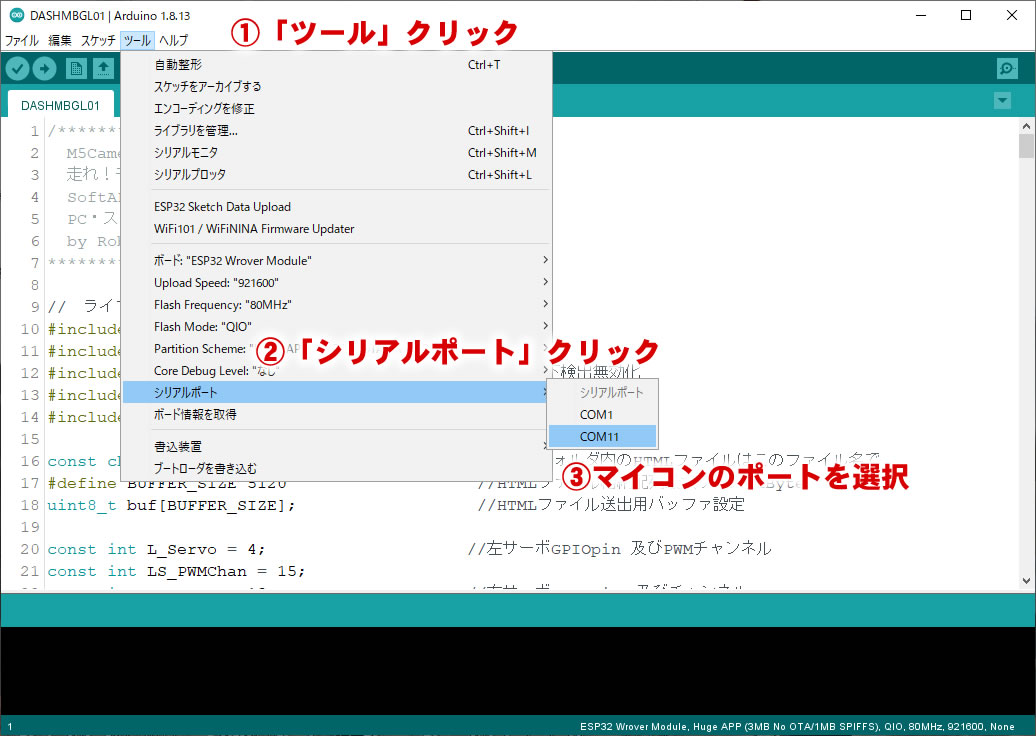Image resolution: width=1036 pixels, height=736 pixels.
Task: Choose エンコーディングを修正 menu entry
Action: tap(337, 108)
